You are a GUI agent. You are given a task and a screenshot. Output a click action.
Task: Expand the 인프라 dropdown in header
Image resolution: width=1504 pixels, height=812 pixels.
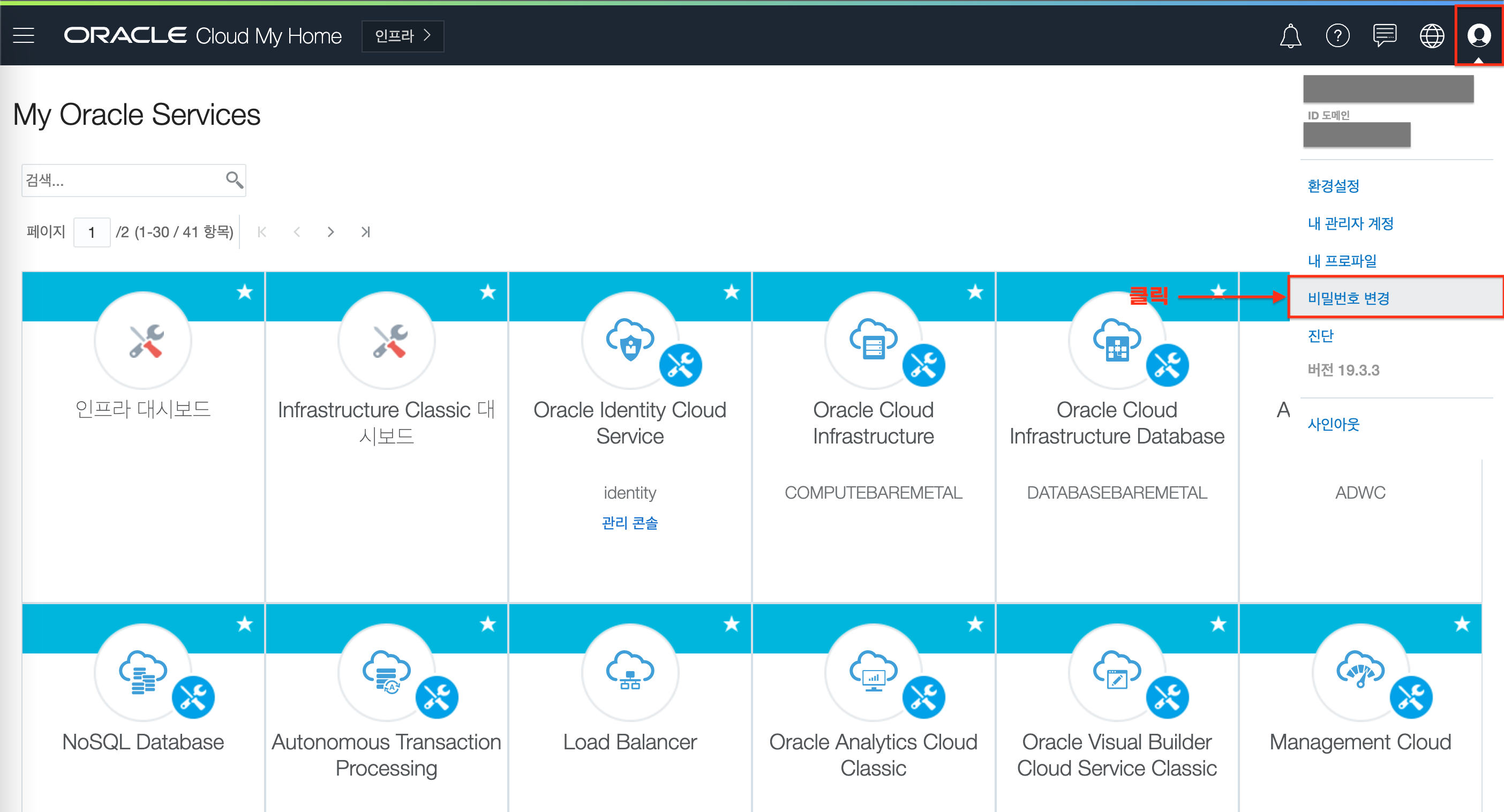point(403,36)
